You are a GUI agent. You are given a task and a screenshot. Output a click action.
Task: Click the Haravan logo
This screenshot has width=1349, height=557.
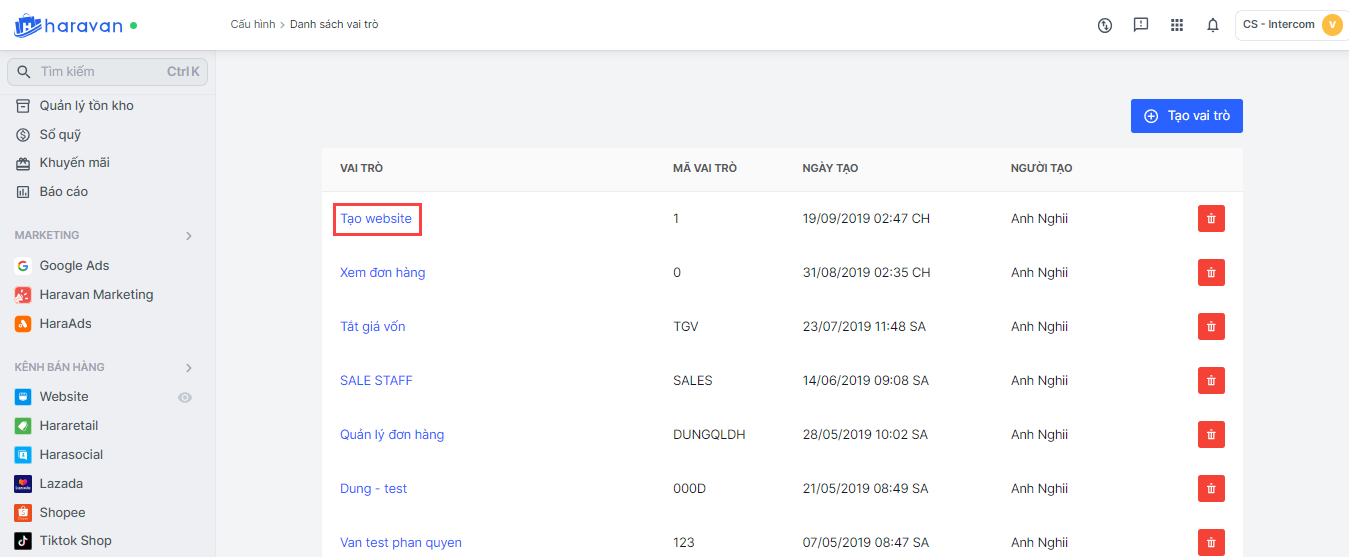point(68,25)
